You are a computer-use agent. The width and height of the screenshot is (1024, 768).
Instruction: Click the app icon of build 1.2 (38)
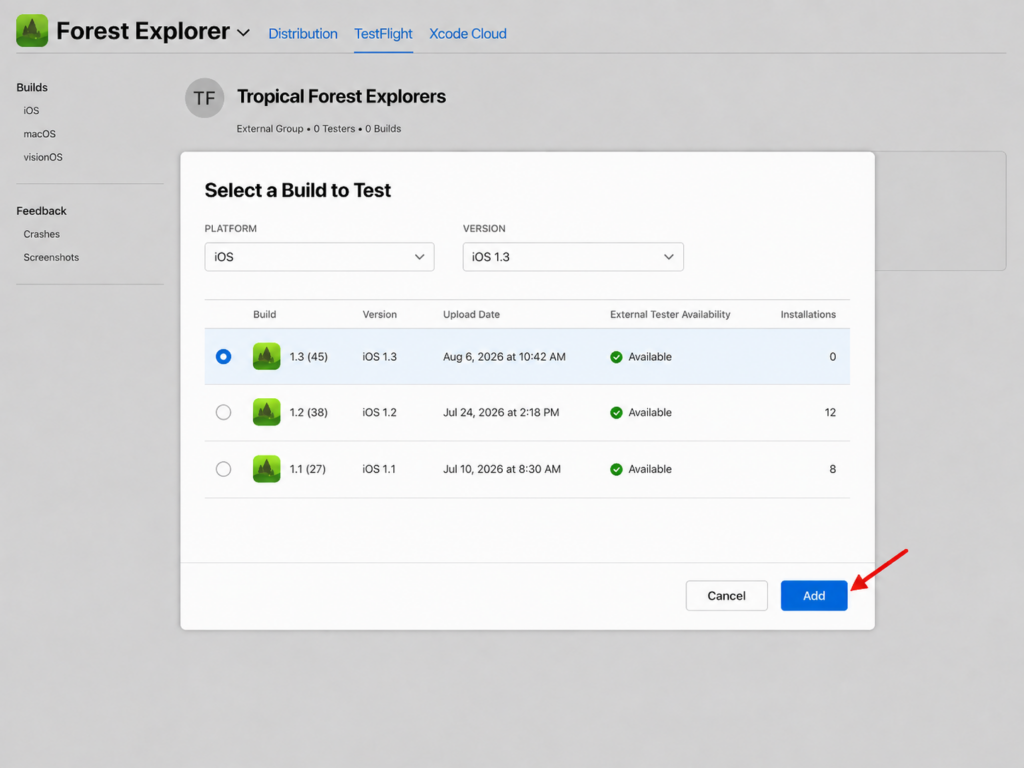point(266,412)
